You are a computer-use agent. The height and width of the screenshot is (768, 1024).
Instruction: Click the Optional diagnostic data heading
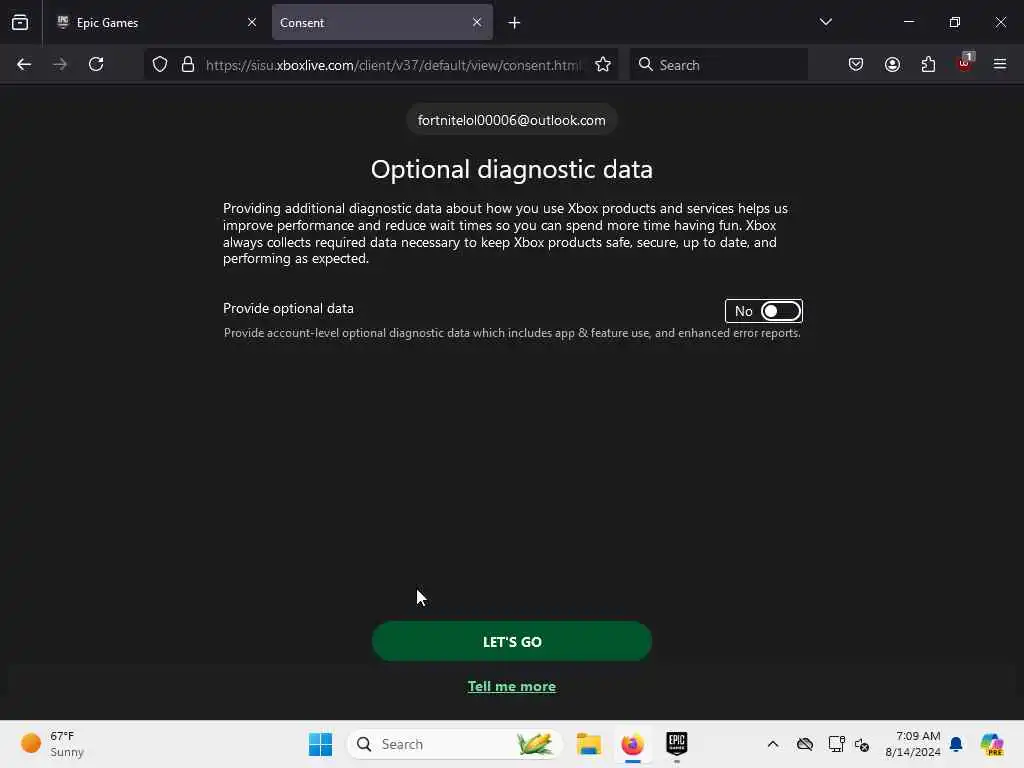coord(512,170)
